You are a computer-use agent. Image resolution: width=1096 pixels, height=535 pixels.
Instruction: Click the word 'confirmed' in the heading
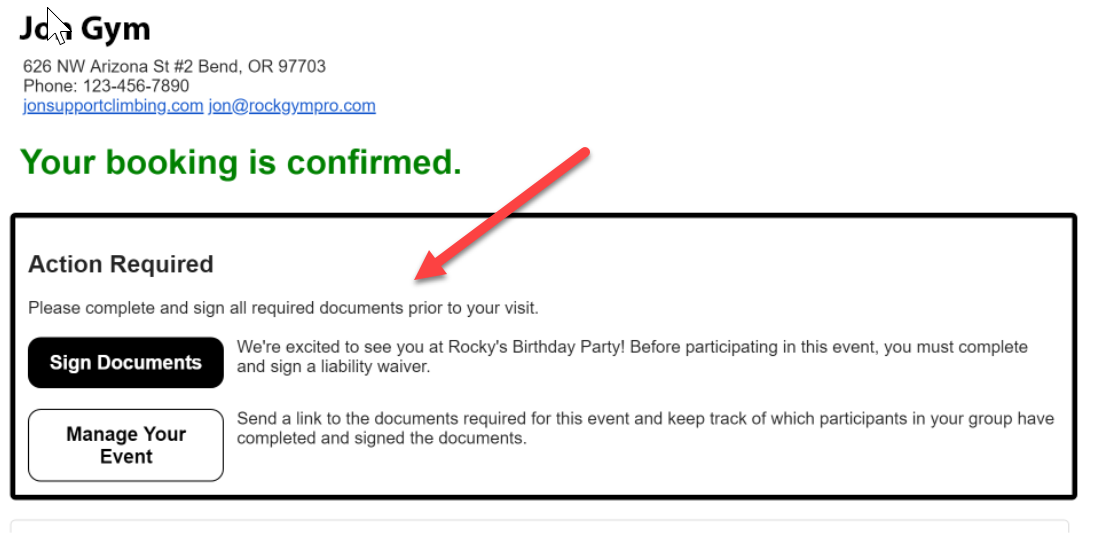click(374, 162)
